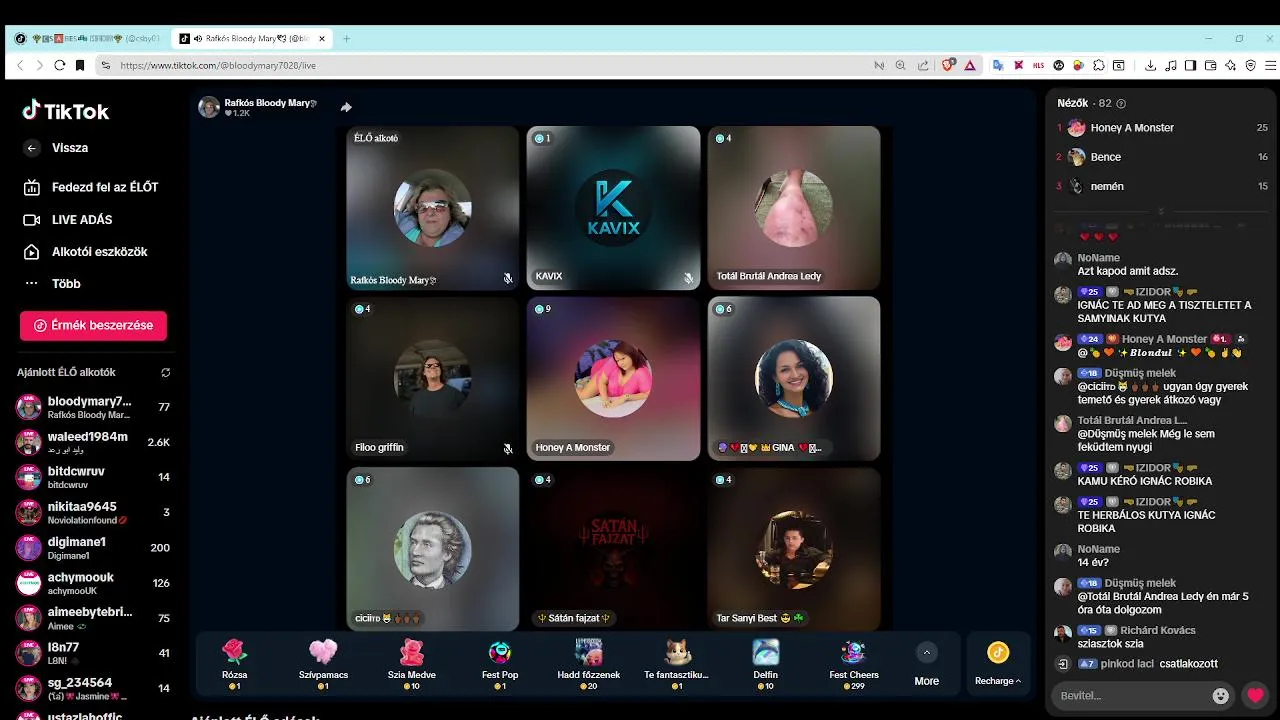Open the browser downloads icon
Viewport: 1280px width, 720px height.
coord(1151,65)
